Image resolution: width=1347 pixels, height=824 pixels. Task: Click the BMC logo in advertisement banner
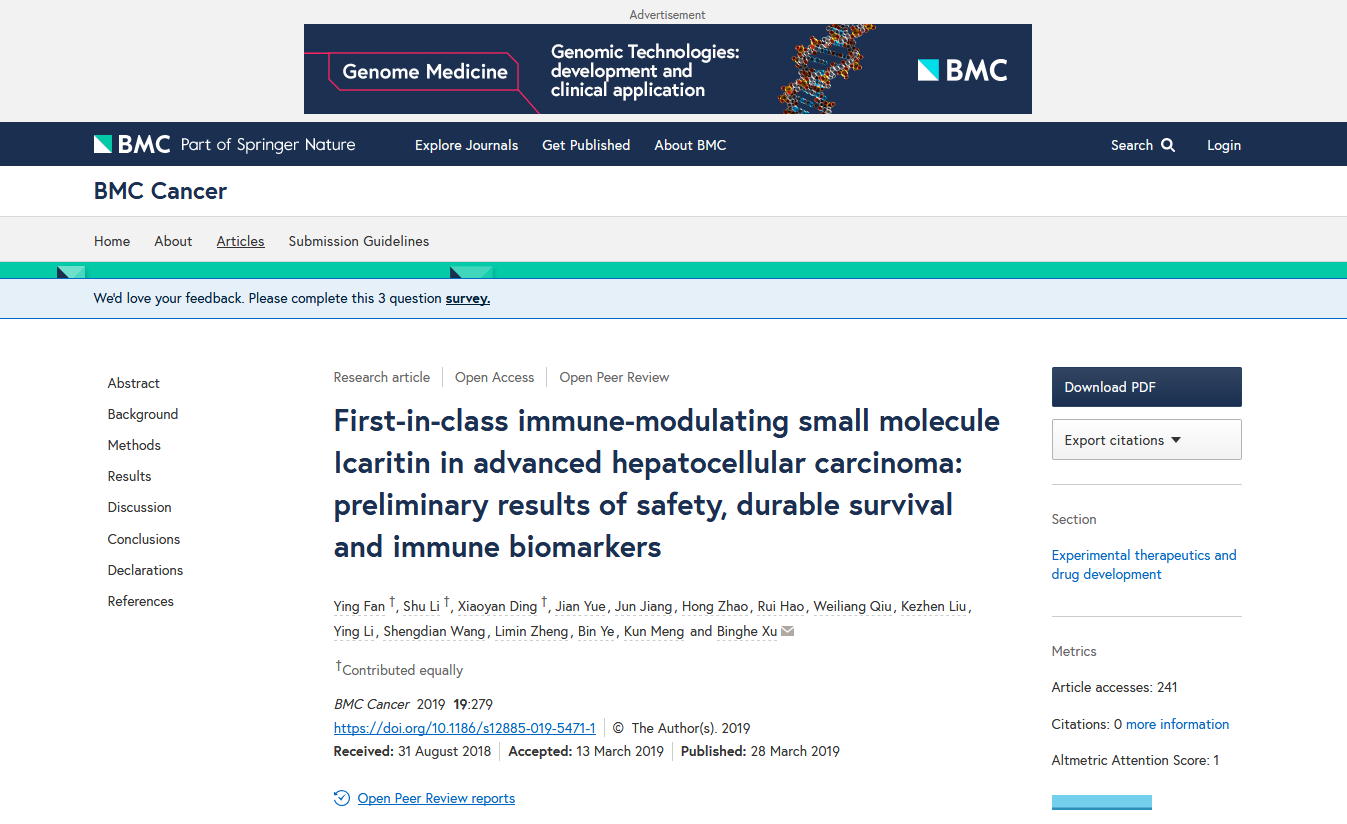962,70
